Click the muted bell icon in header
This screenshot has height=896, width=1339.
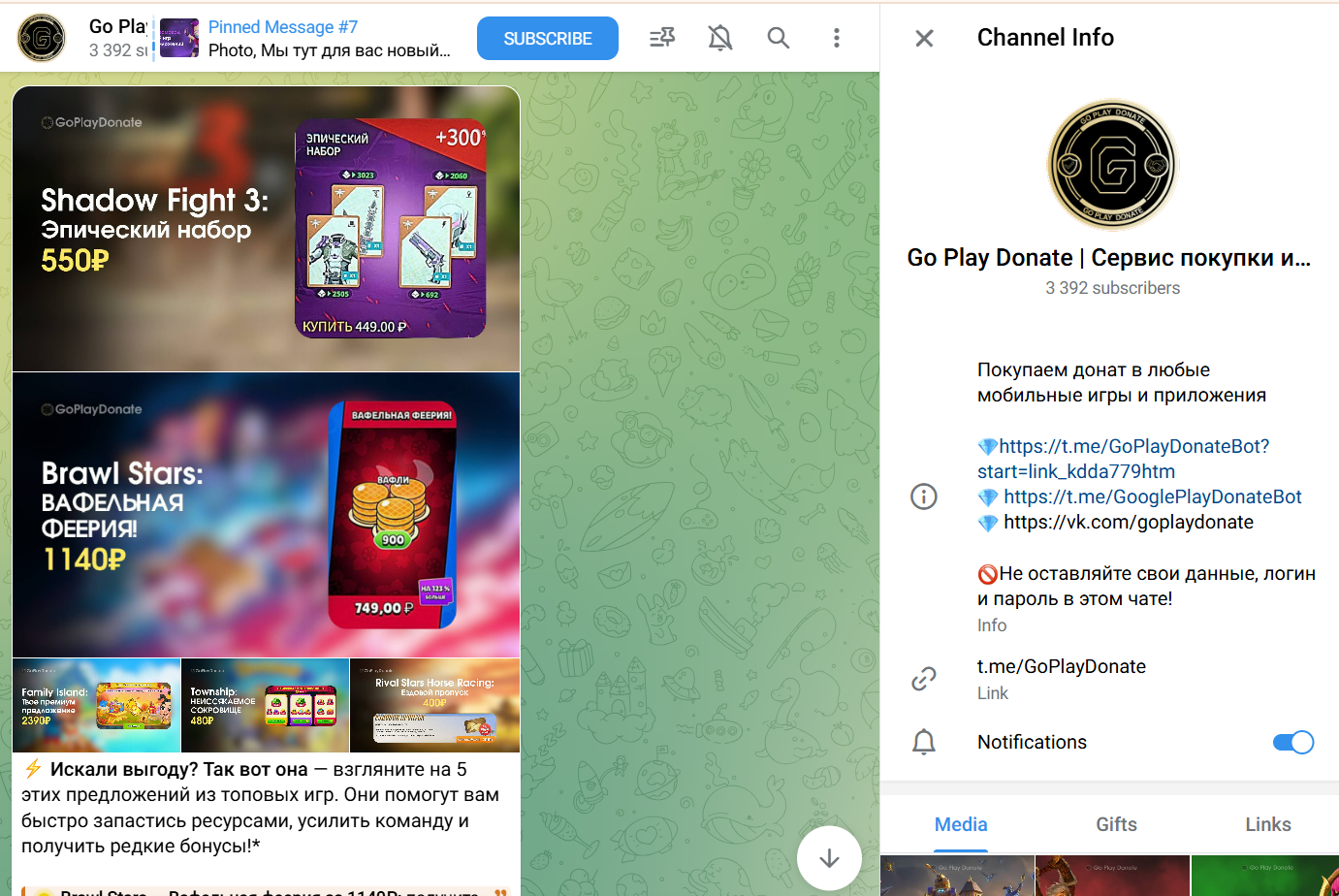pyautogui.click(x=719, y=38)
